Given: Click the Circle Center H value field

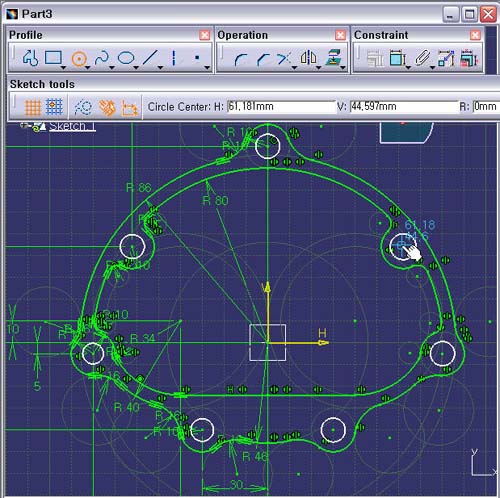Looking at the screenshot, I should click(281, 107).
